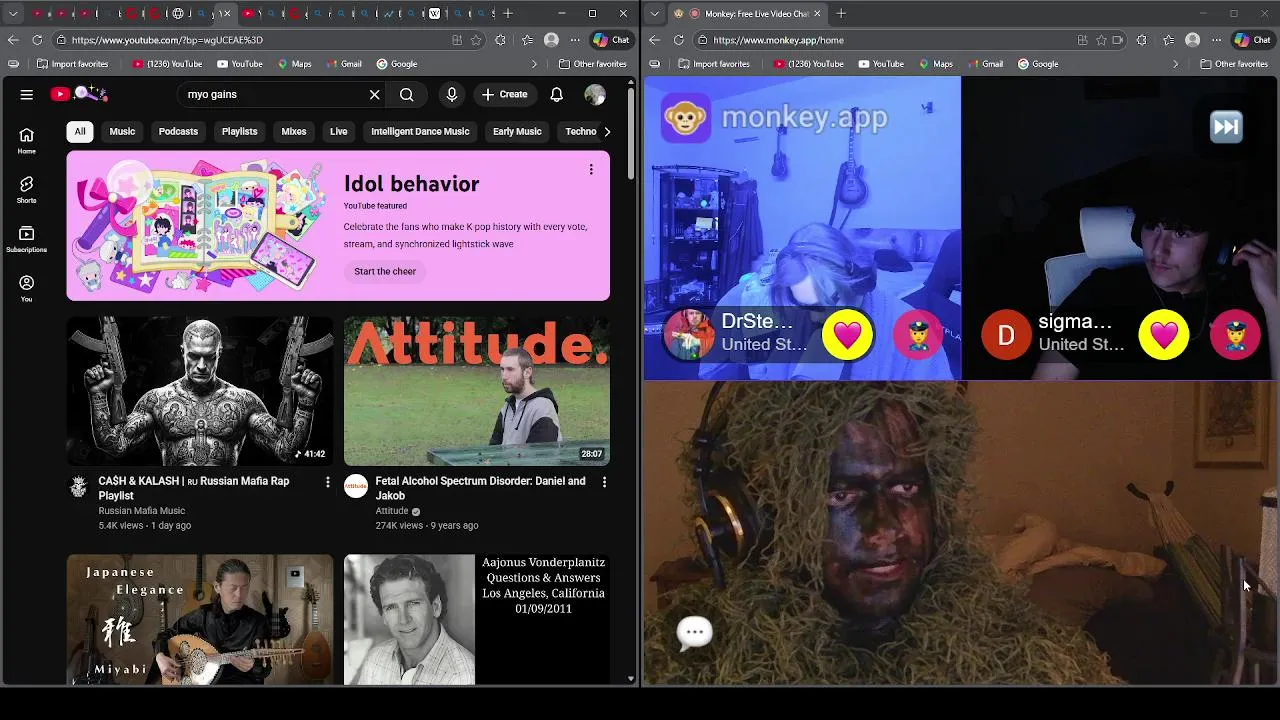
Task: Open Maps bookmark in YouTube window
Action: pos(294,64)
